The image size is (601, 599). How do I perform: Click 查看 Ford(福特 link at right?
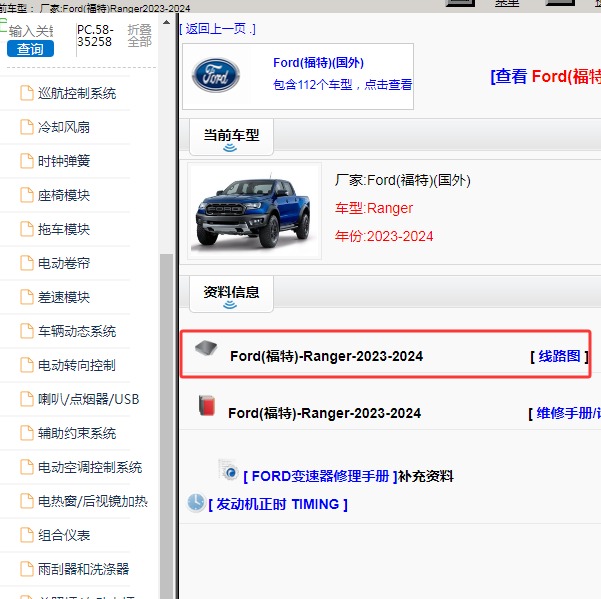click(545, 76)
